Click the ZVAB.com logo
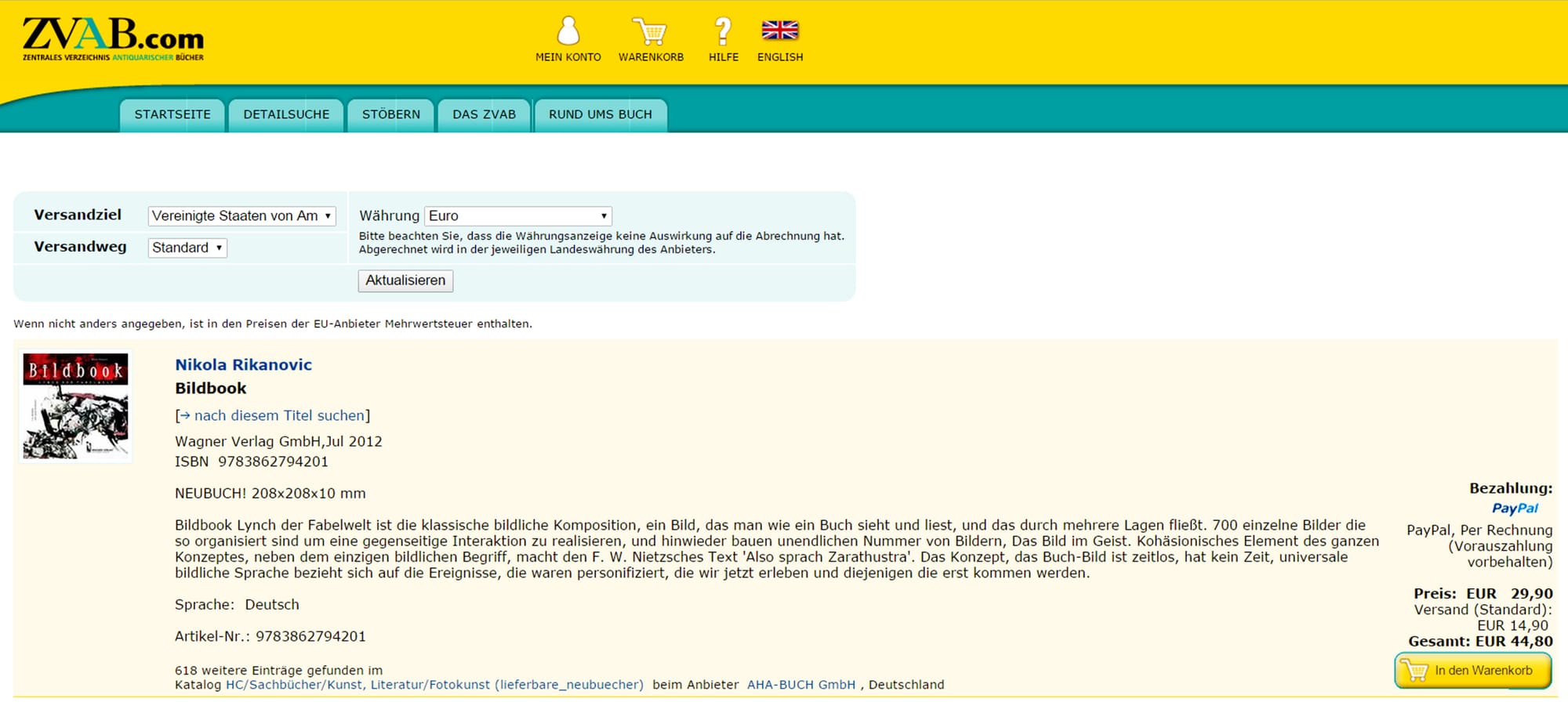1568x713 pixels. pyautogui.click(x=113, y=39)
